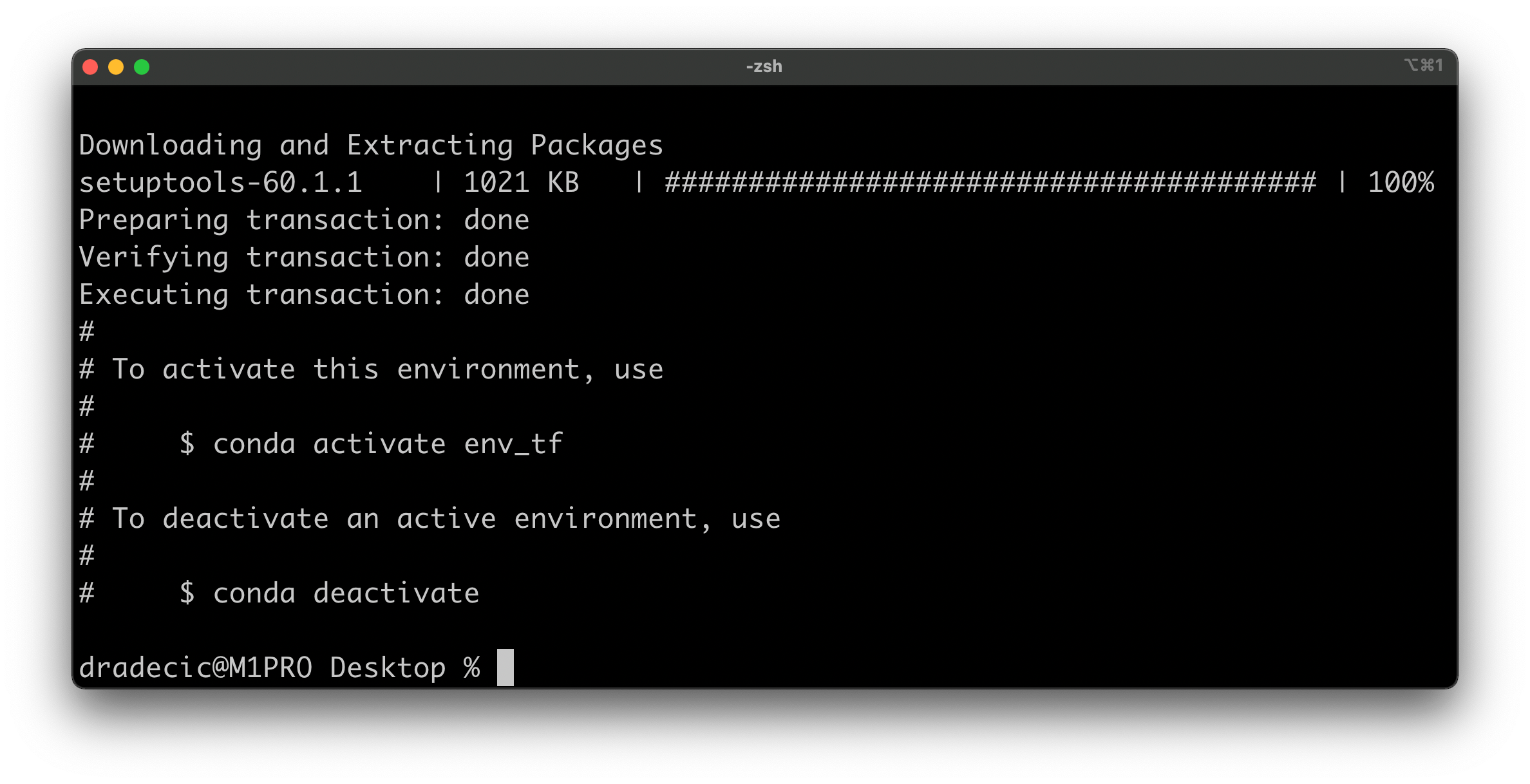Screen dimensions: 1530x784
Task: Click the setuptools hash progress bar
Action: [990, 183]
